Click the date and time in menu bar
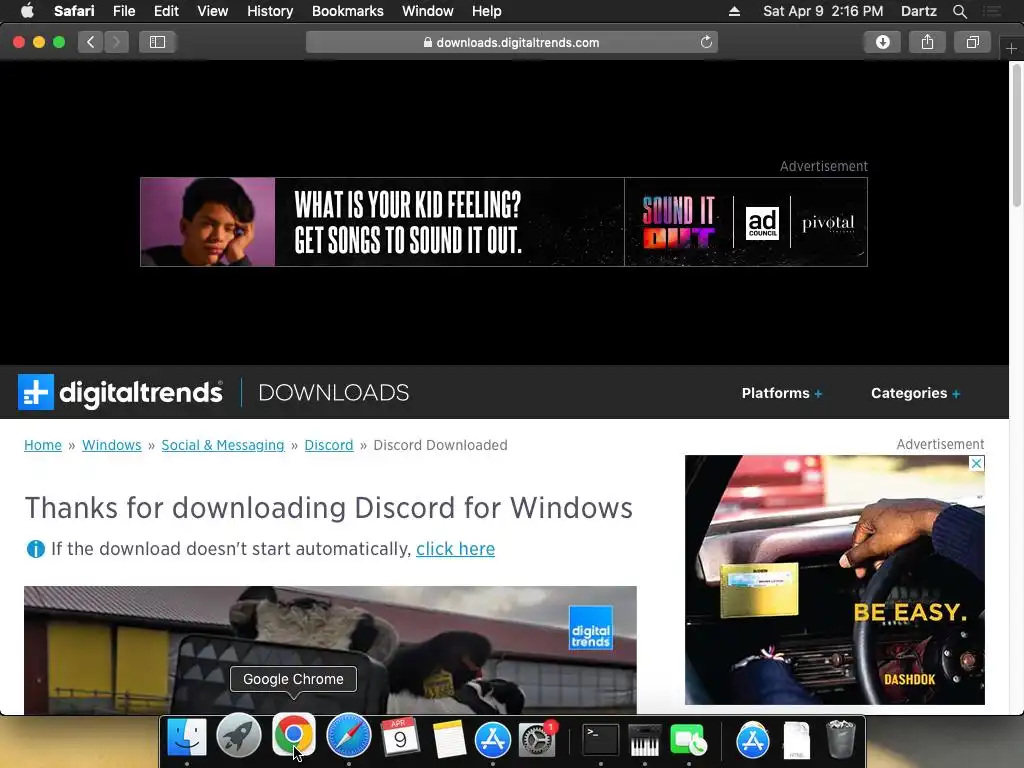Screen dimensions: 1024x768 tap(823, 11)
